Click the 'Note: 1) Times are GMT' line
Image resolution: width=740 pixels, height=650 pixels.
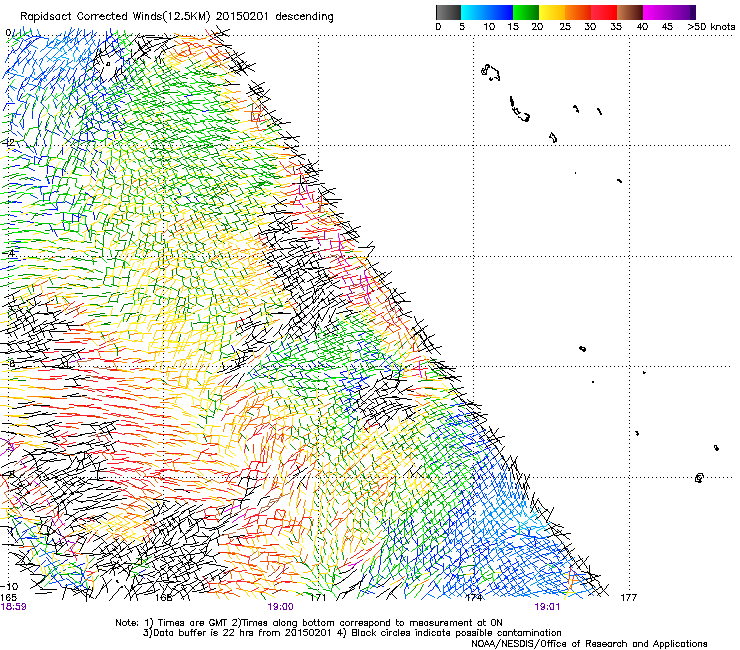tap(309, 623)
